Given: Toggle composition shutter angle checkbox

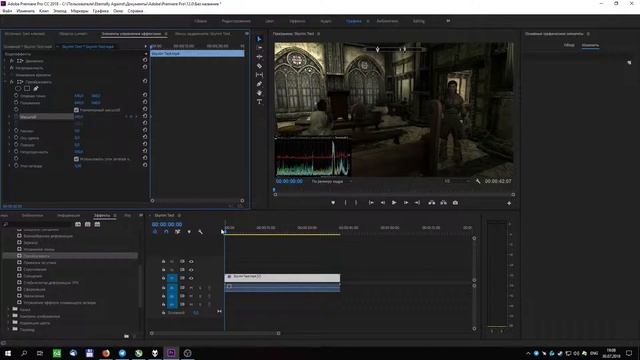Looking at the screenshot, I should (76, 159).
